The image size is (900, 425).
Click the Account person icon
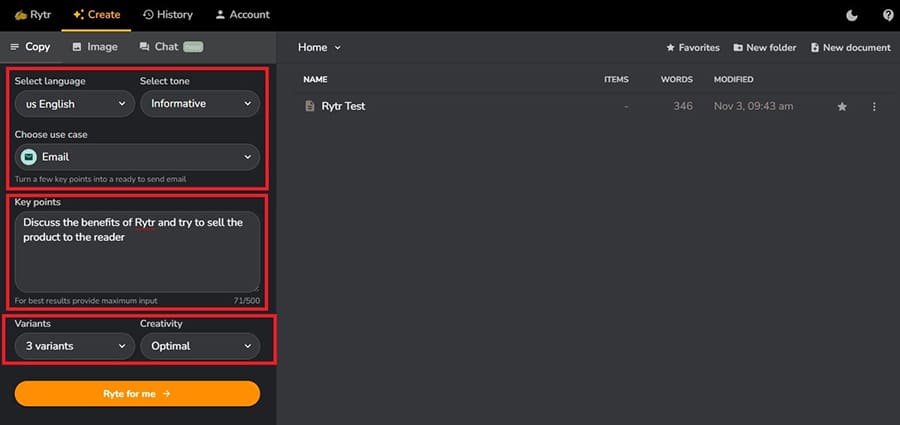click(x=220, y=15)
